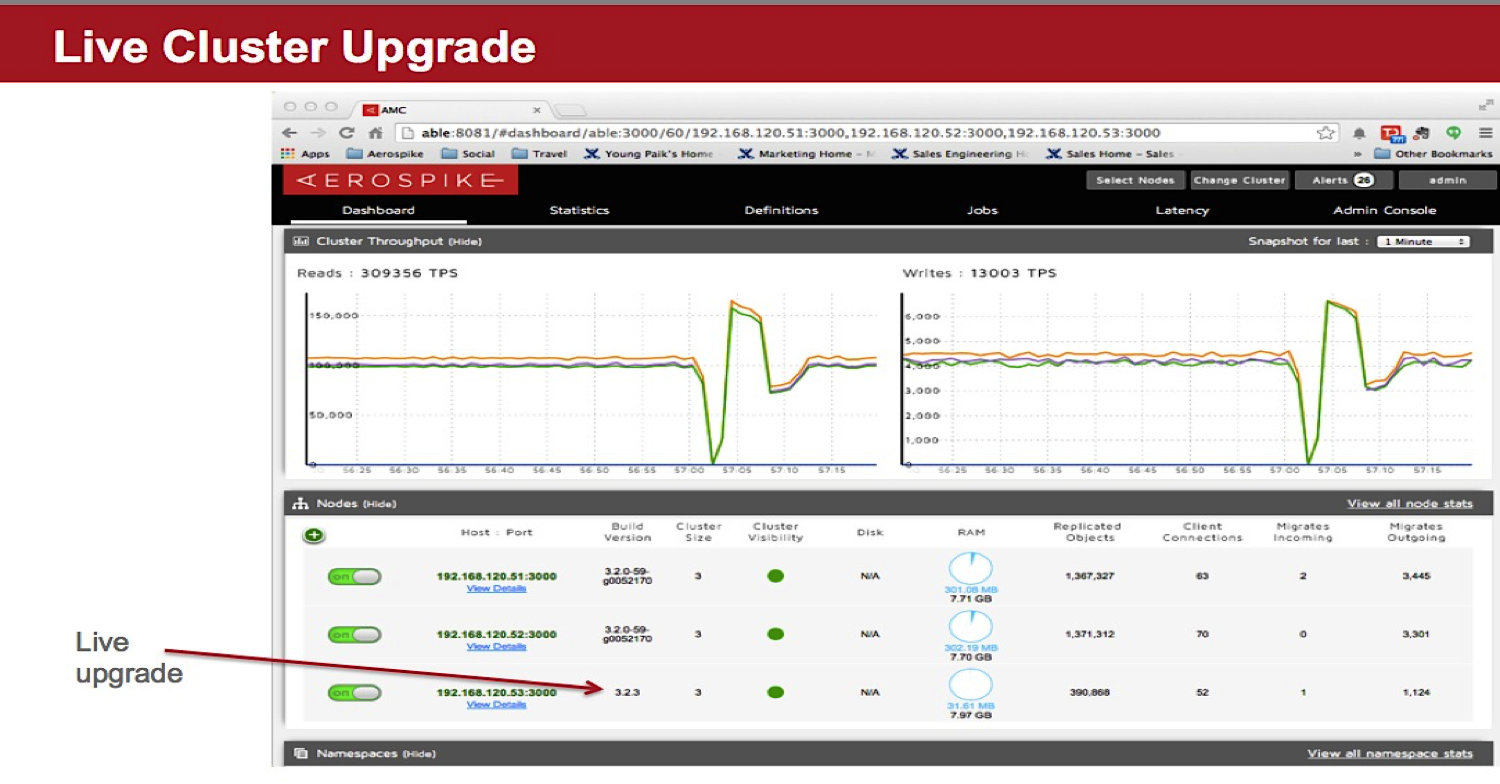
Task: Open Sales Home bookmark
Action: (x=1110, y=154)
